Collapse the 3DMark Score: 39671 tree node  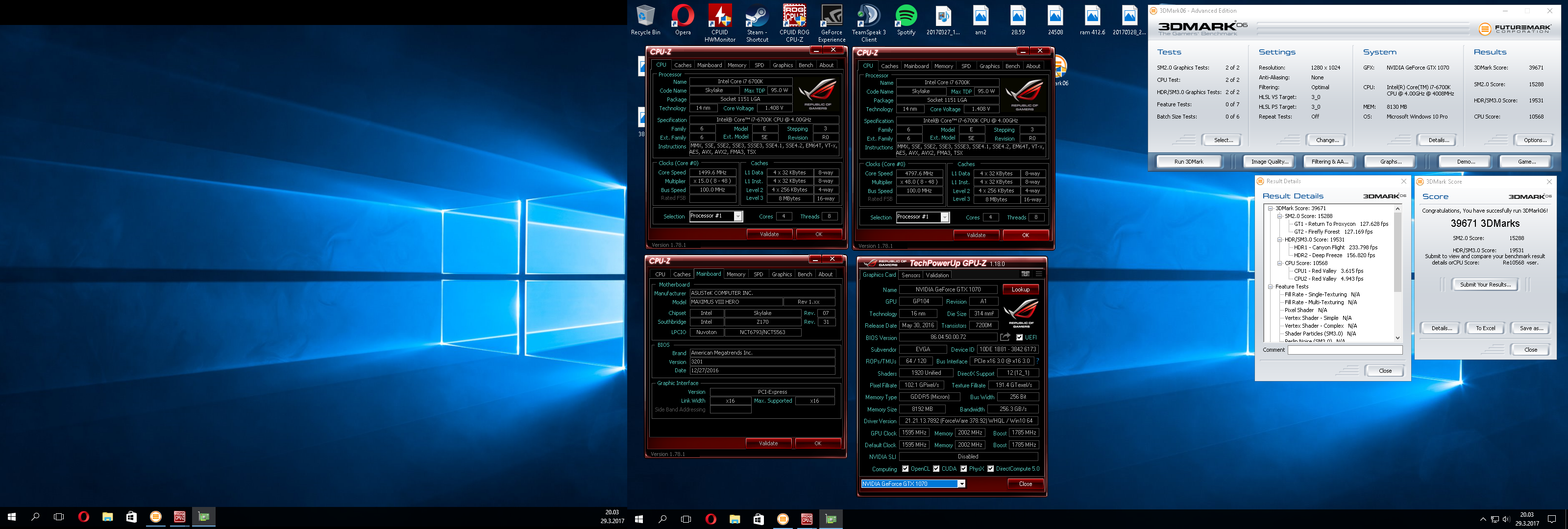tap(1271, 208)
